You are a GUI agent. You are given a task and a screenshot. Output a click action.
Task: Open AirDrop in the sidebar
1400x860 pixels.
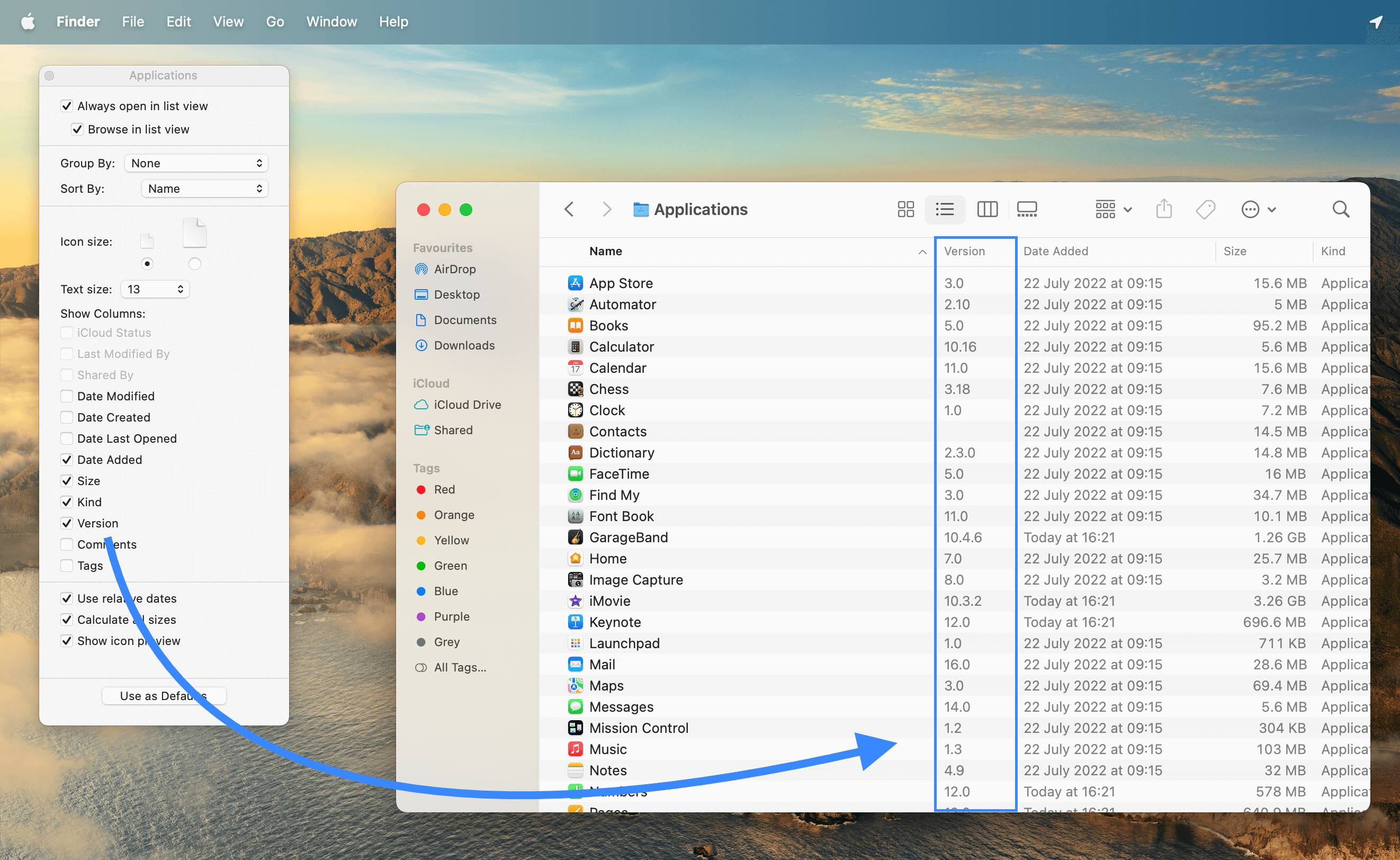pyautogui.click(x=454, y=269)
